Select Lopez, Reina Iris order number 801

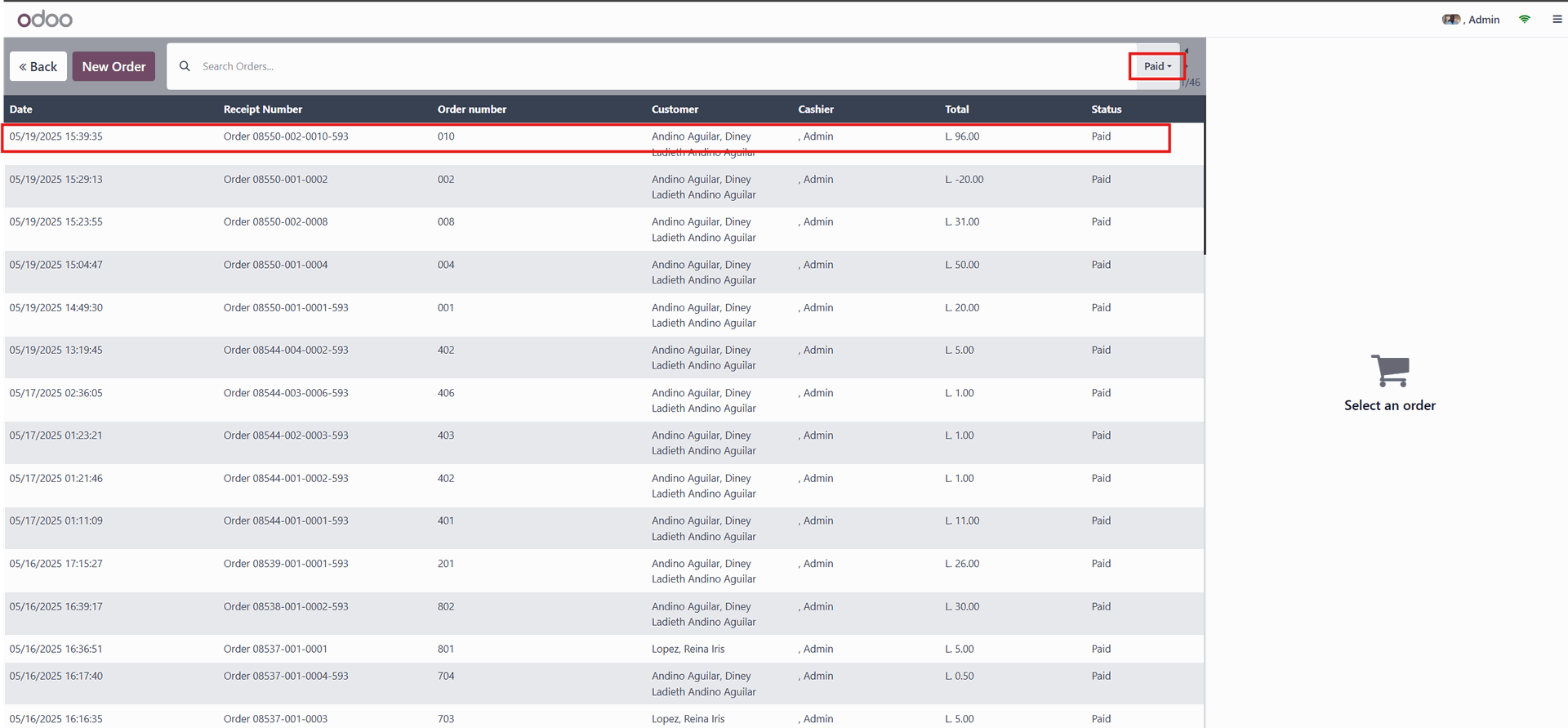[x=446, y=650]
